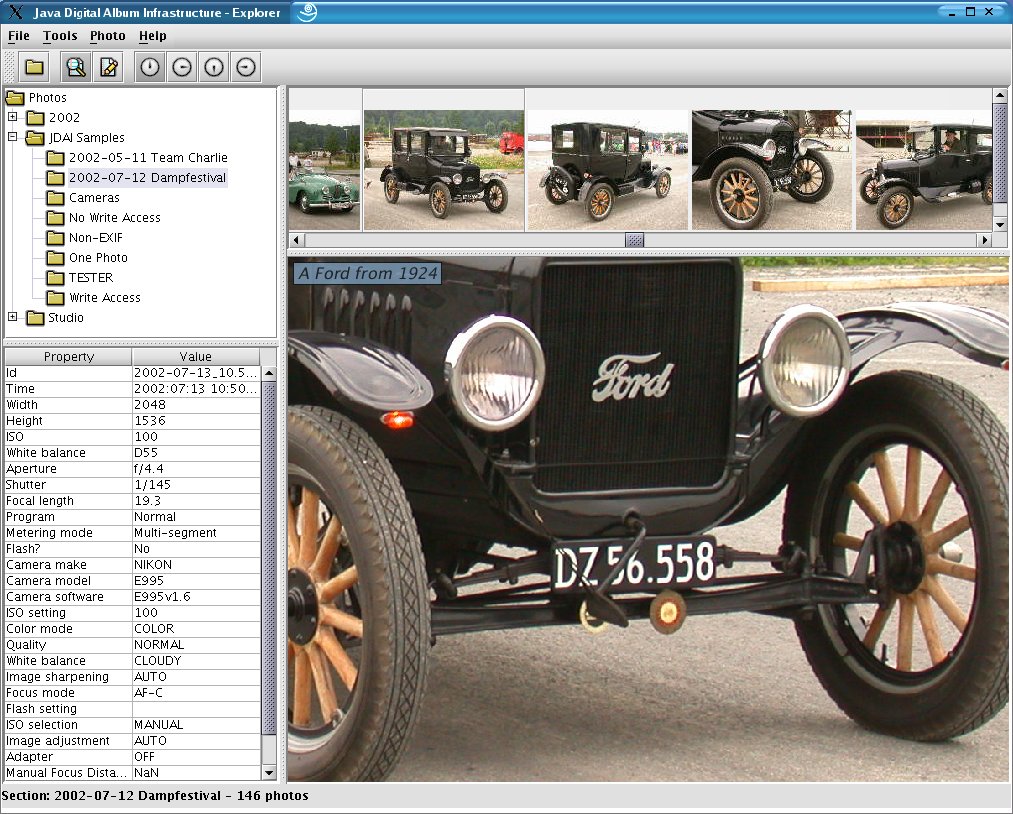Collapse the JDAI Samples folder node
The width and height of the screenshot is (1013, 814).
(12, 137)
